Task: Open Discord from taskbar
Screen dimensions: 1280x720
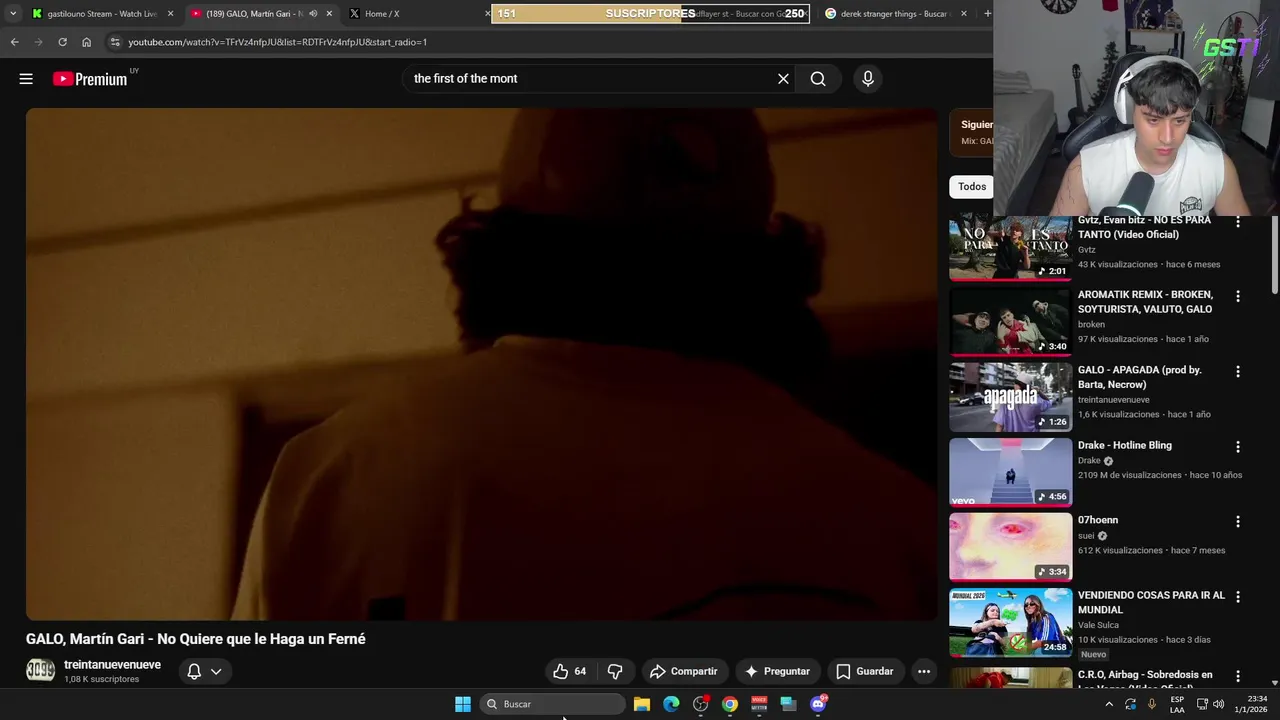Action: point(819,704)
